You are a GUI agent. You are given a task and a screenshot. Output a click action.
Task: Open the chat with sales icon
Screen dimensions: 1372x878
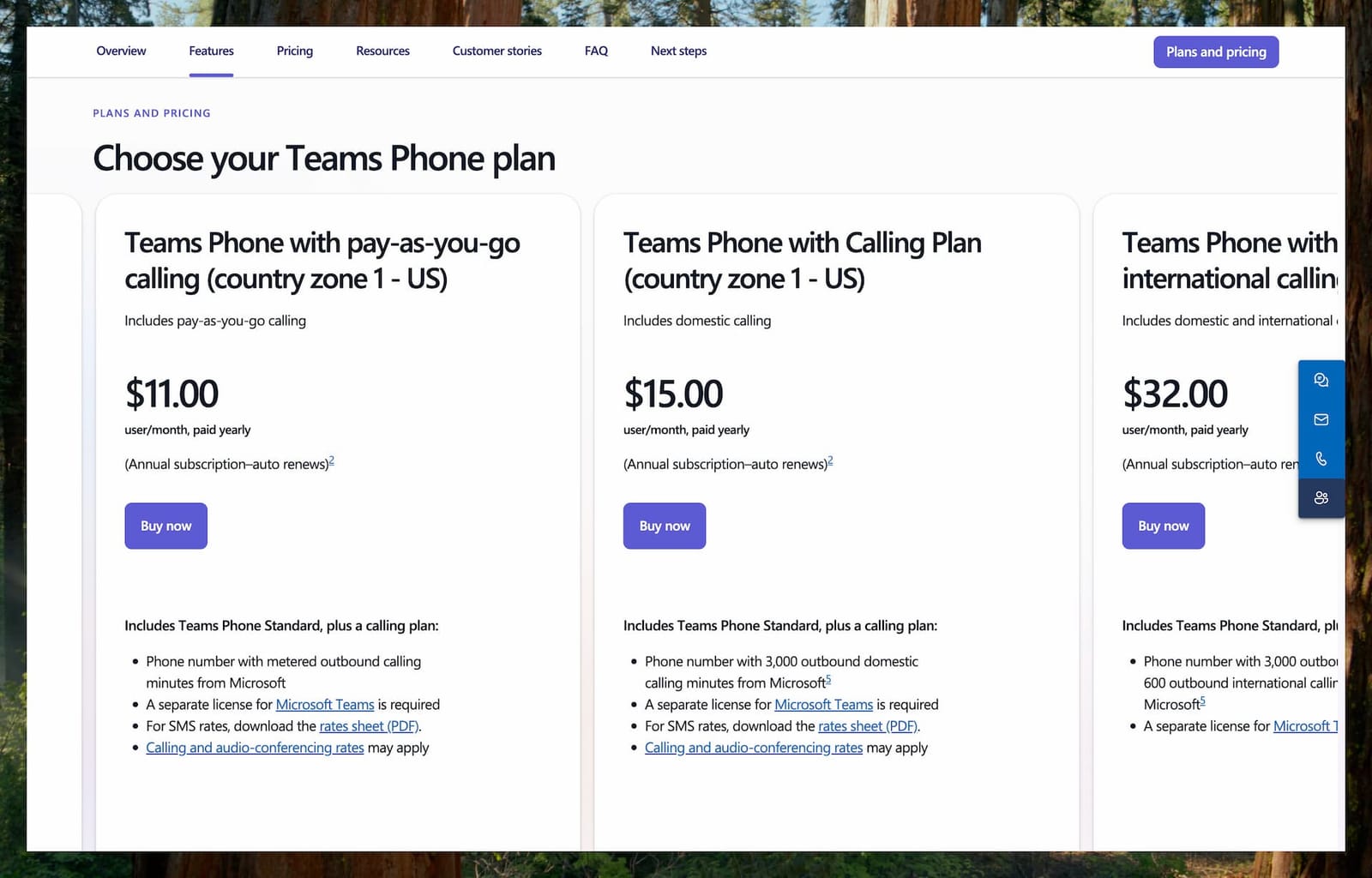(1321, 379)
